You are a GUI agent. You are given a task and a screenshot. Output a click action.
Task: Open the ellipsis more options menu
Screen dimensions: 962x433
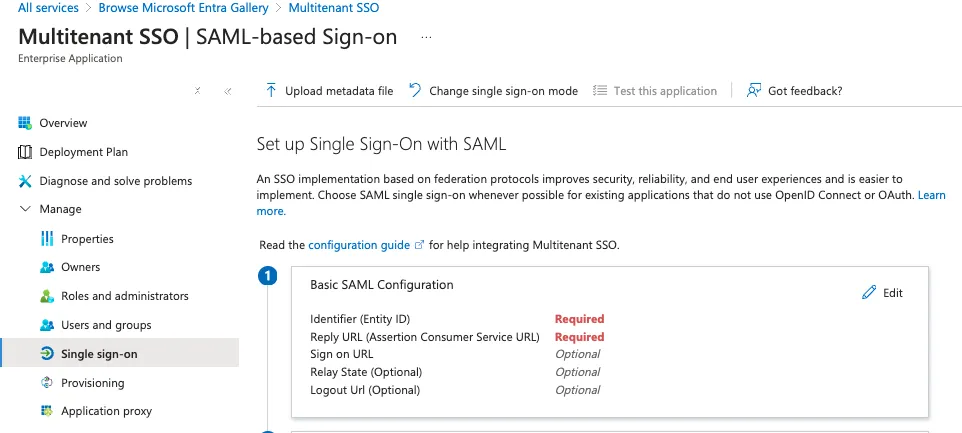426,37
